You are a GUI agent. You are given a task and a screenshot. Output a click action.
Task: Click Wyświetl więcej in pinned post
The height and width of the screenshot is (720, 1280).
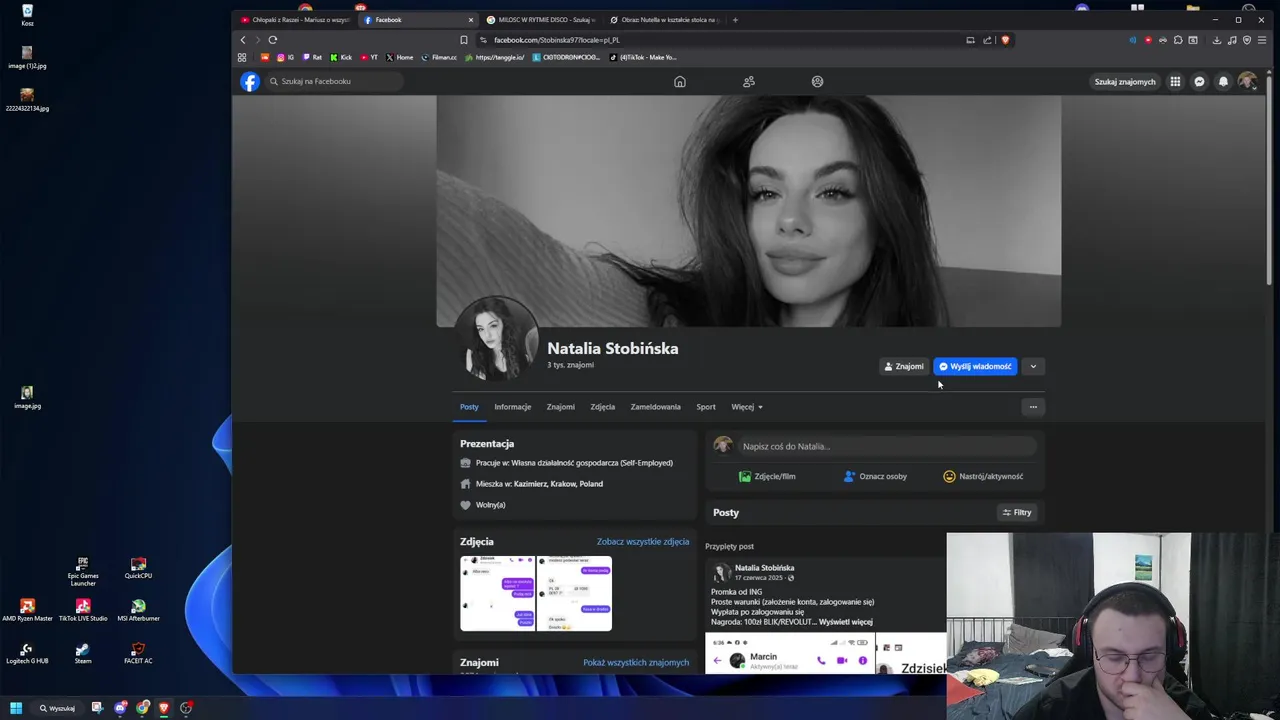[x=846, y=622]
